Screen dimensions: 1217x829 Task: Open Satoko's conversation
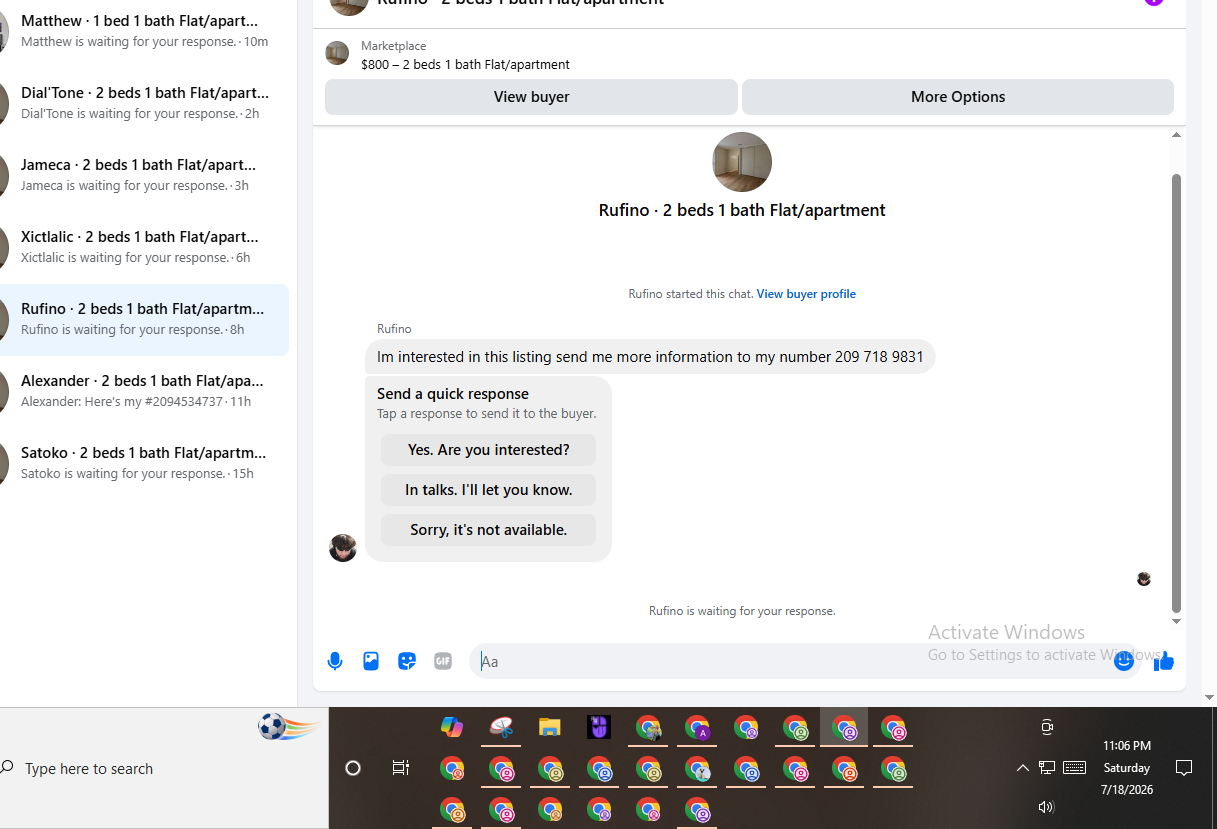[144, 463]
